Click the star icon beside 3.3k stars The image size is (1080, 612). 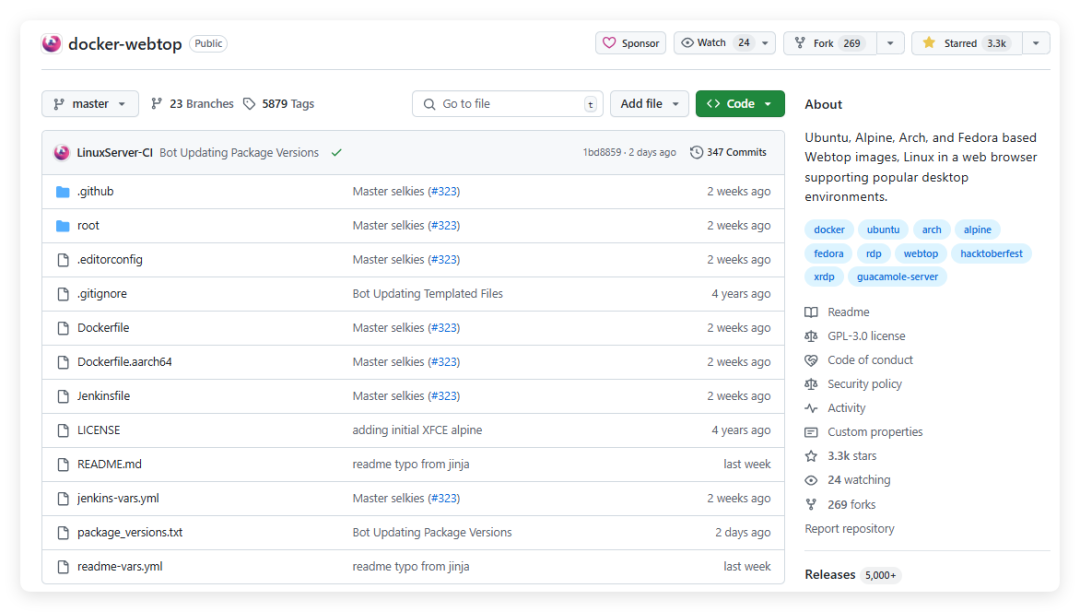[811, 456]
